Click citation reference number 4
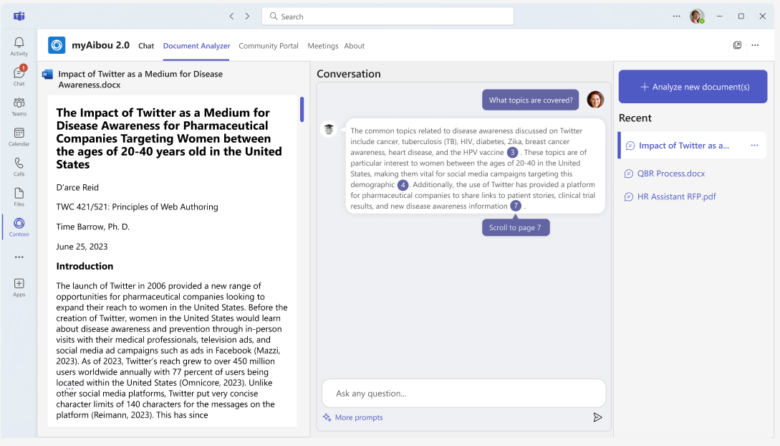Viewport: 780px width, 446px height. 403,185
